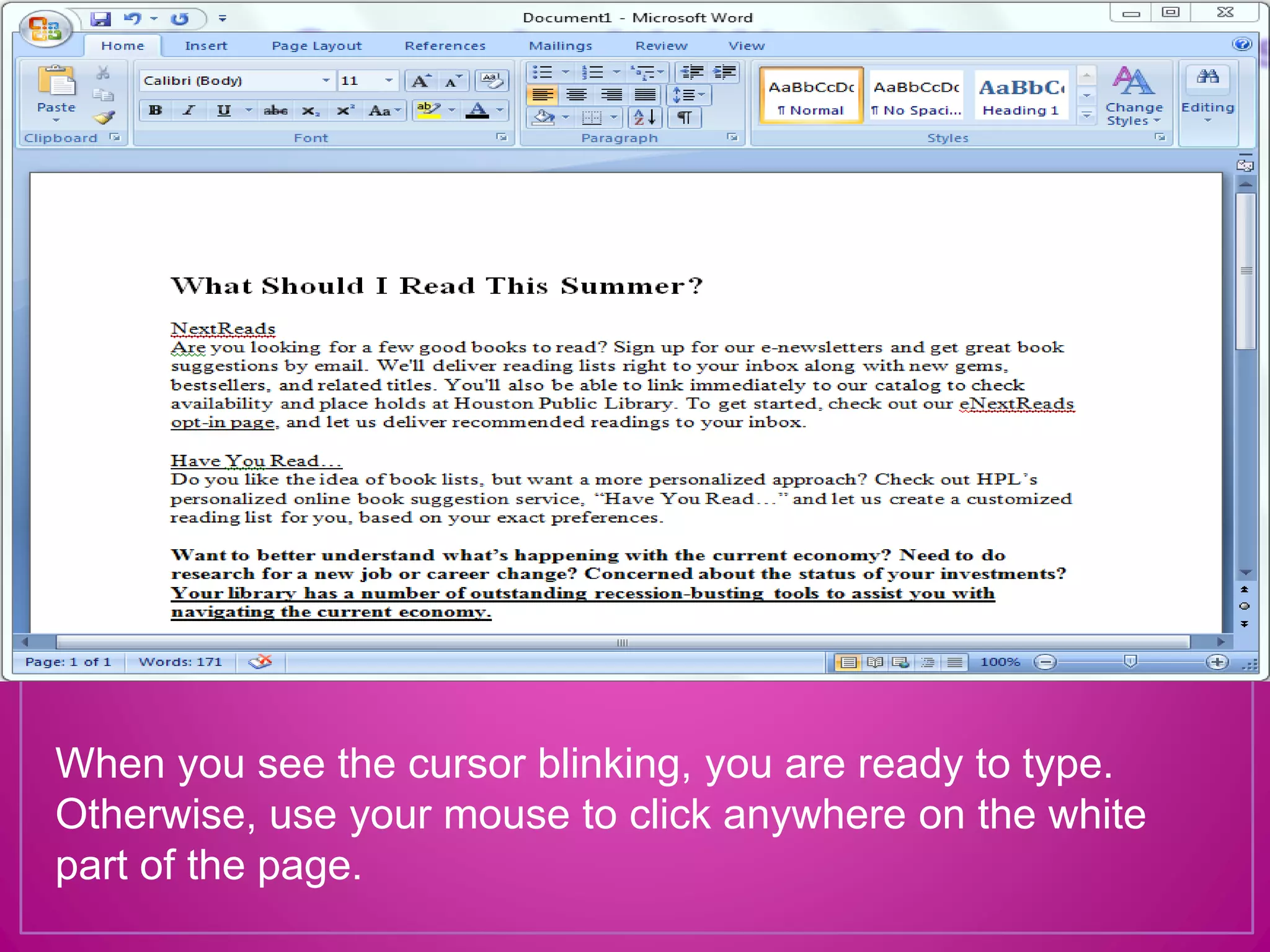Sort text with the A-Z icon
The image size is (1270, 952).
[x=646, y=117]
